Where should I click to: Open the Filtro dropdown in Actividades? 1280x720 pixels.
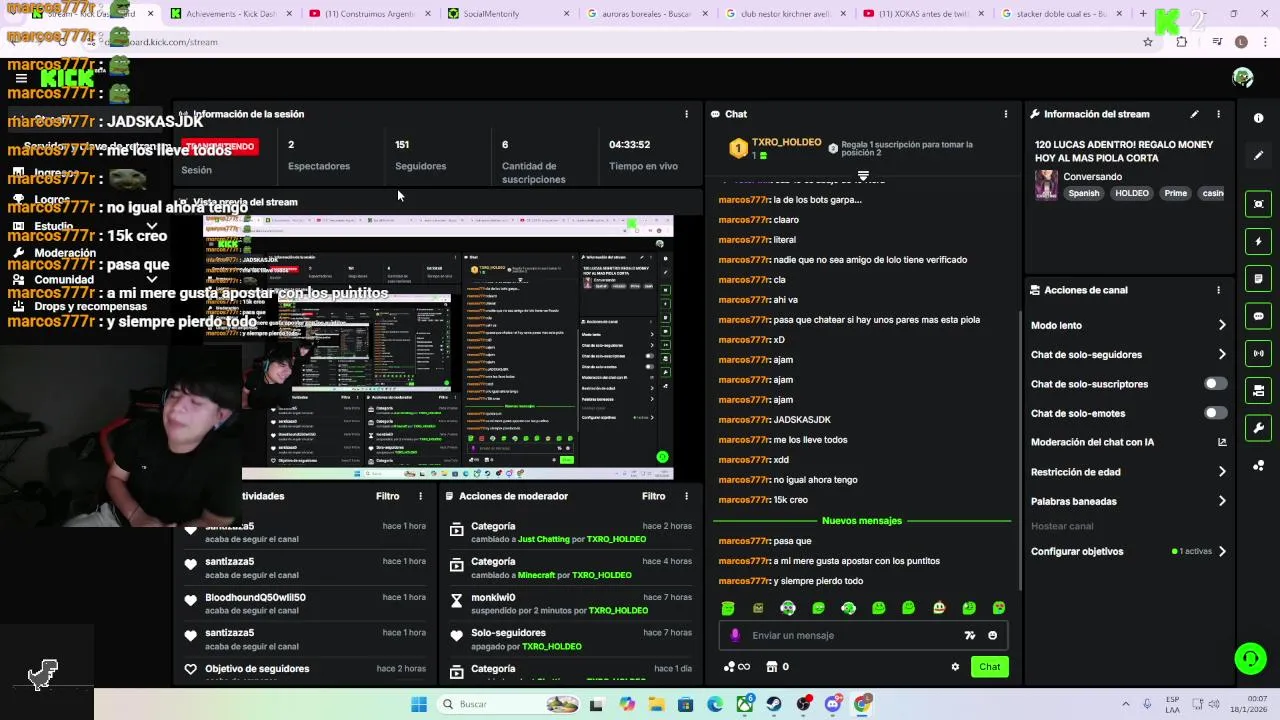[387, 496]
